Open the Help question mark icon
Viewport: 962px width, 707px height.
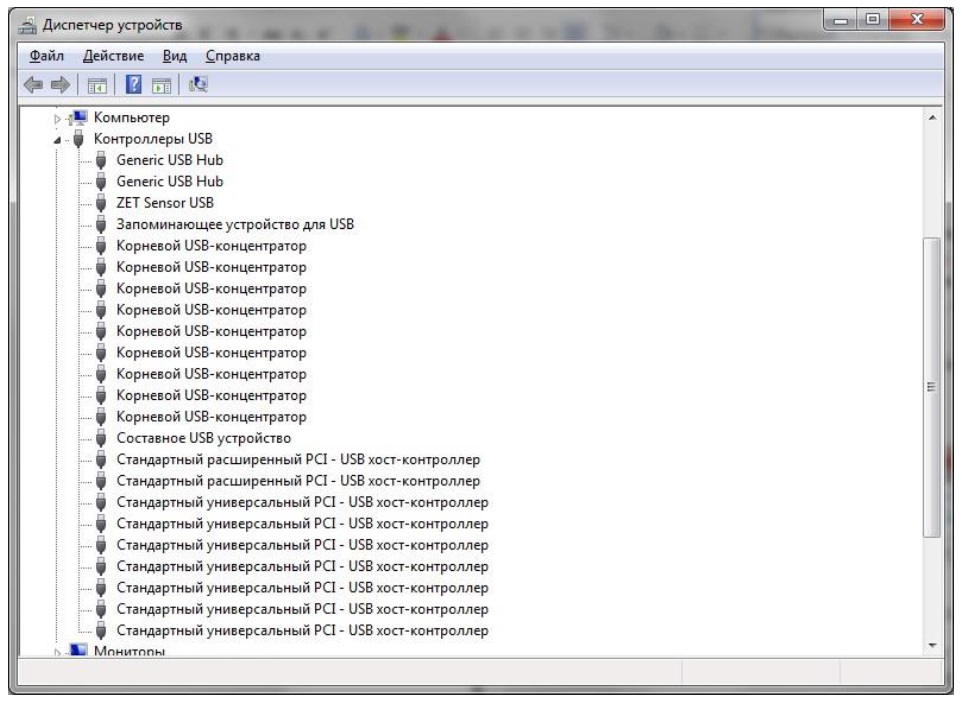coord(133,84)
